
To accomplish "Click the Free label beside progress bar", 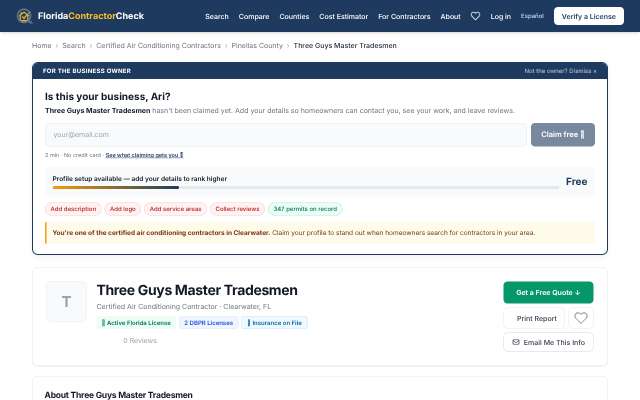I will (576, 182).
